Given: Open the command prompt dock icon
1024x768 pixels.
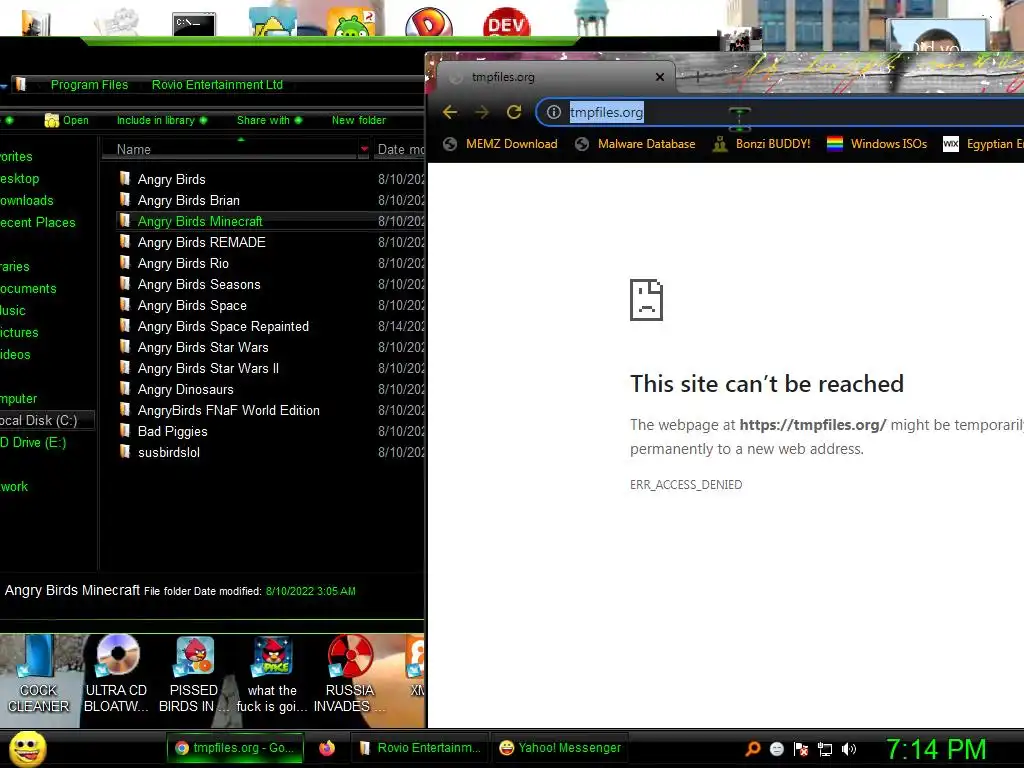Looking at the screenshot, I should coord(194,24).
